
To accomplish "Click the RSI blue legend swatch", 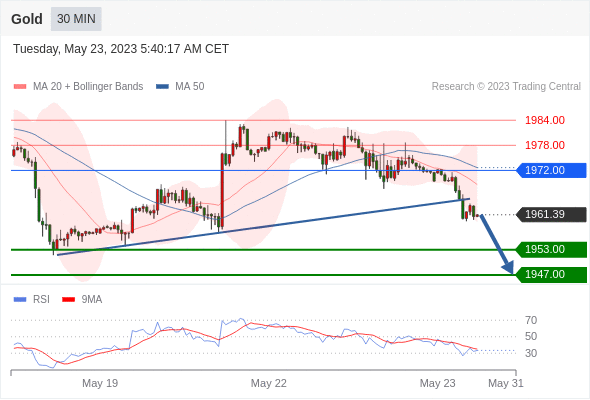I will click(20, 300).
